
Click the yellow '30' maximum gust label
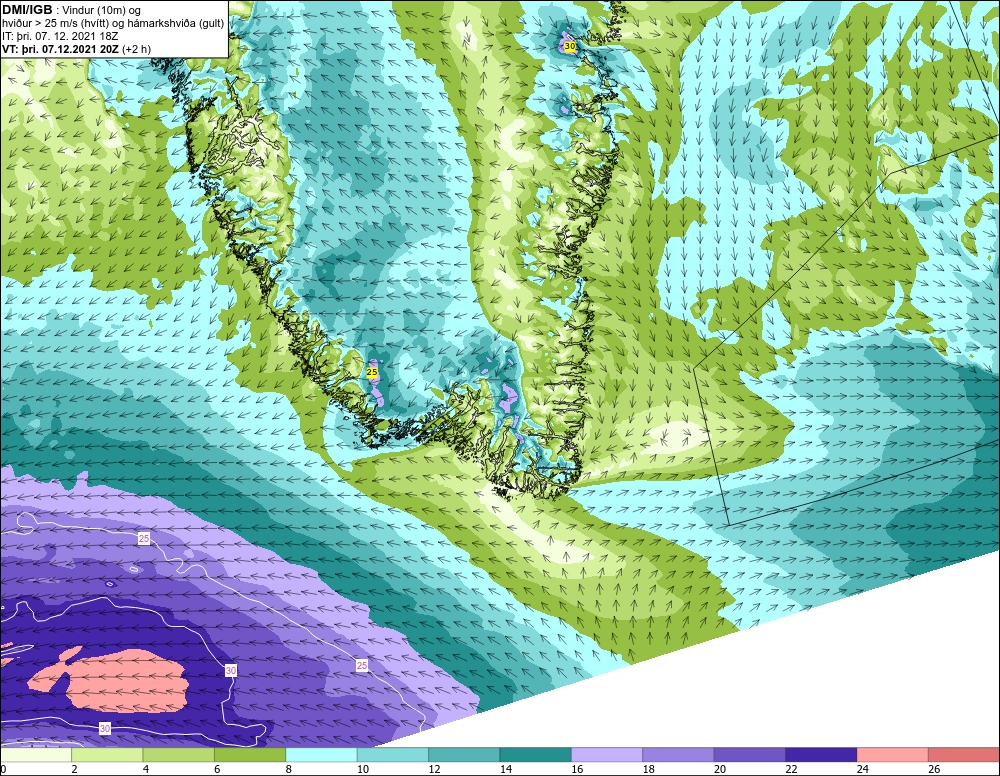coord(570,47)
